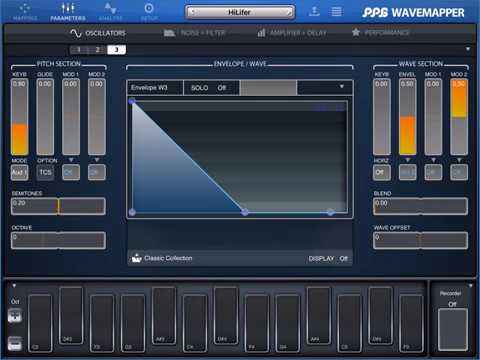The height and width of the screenshot is (360, 480).
Task: Toggle the SOLO Off switch
Action: (x=211, y=88)
